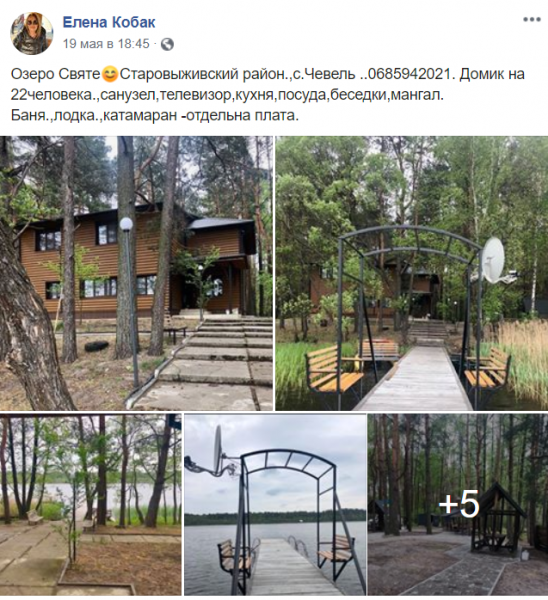Click the +5 overlay counter text
Viewport: 548px width, 600px height.
click(459, 504)
